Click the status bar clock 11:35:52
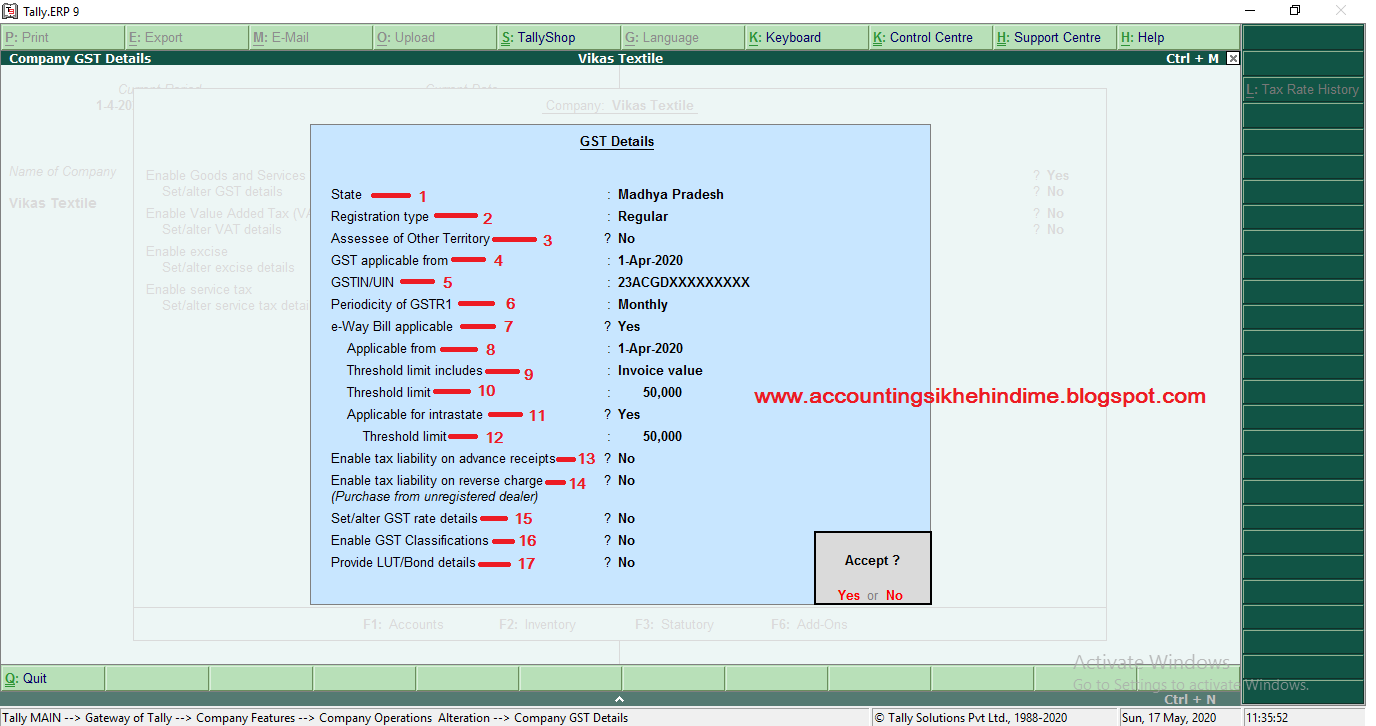1376x726 pixels. point(1269,717)
